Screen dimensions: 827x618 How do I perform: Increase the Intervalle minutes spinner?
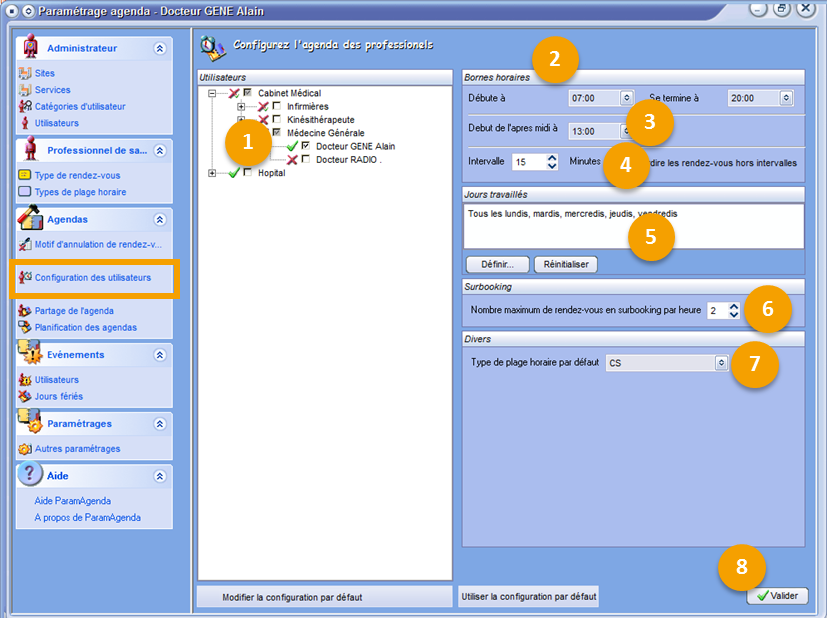[552, 157]
